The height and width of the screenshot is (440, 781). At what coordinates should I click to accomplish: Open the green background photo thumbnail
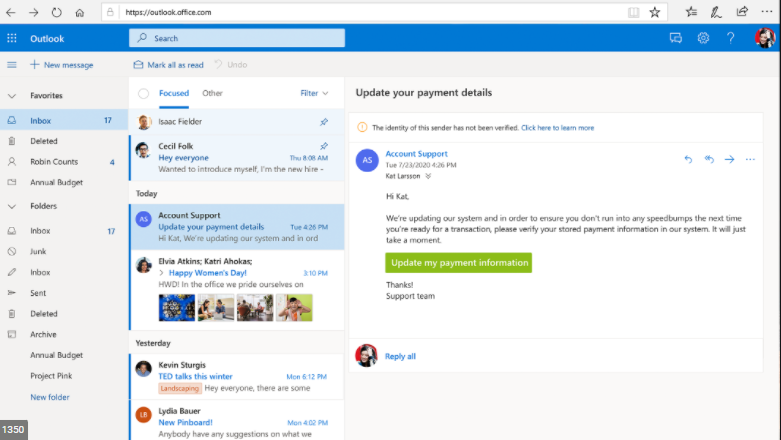(x=294, y=307)
